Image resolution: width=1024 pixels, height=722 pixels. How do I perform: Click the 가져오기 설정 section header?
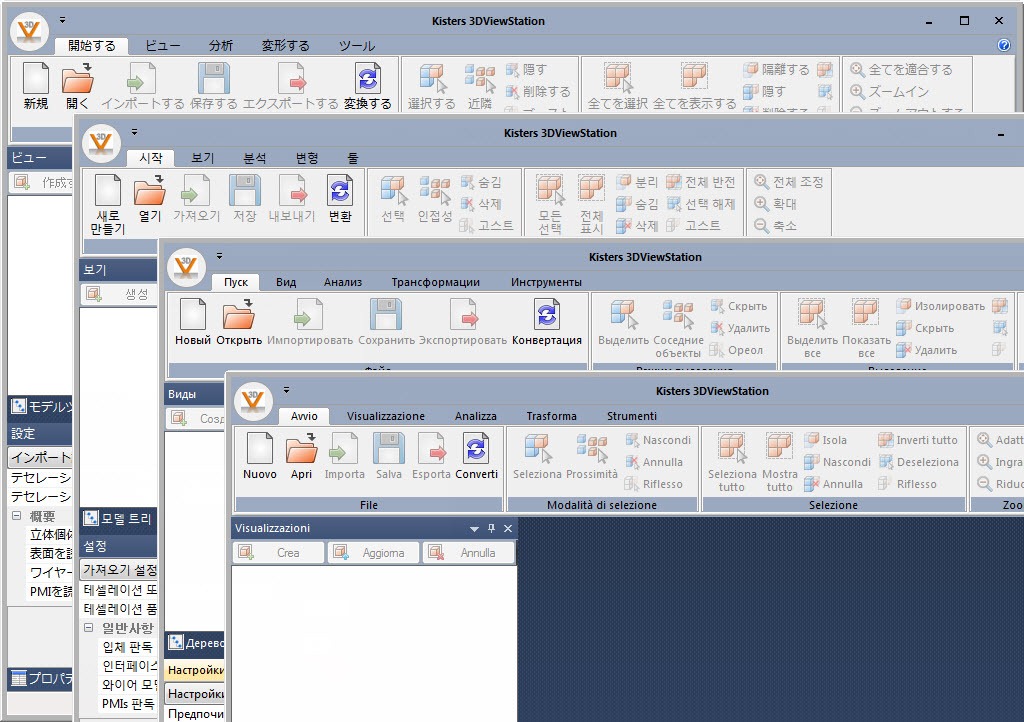point(119,570)
